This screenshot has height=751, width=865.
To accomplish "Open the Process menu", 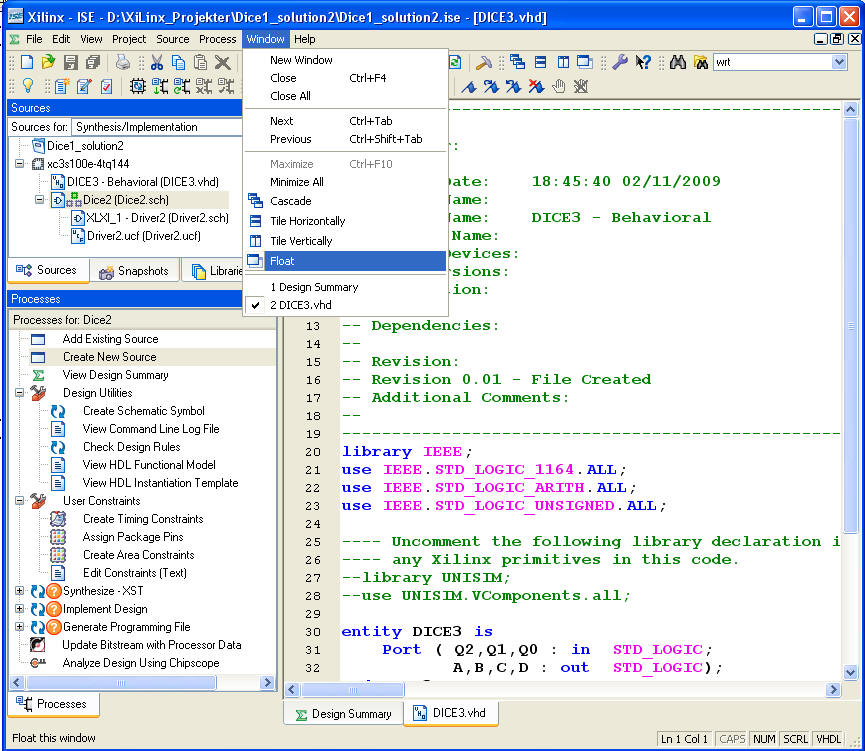I will (x=217, y=39).
